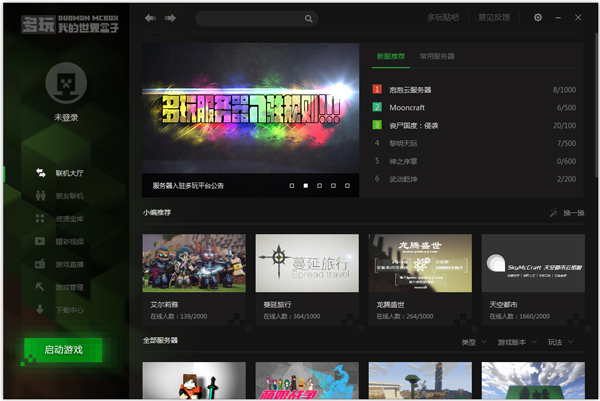Click 在线人数：139/2000 under 艾尔莉雅

[x=179, y=316]
